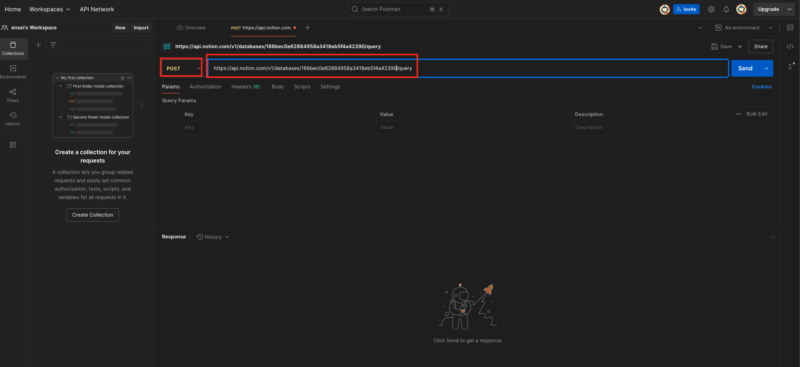
Task: Click the blue Send button
Action: coord(745,68)
